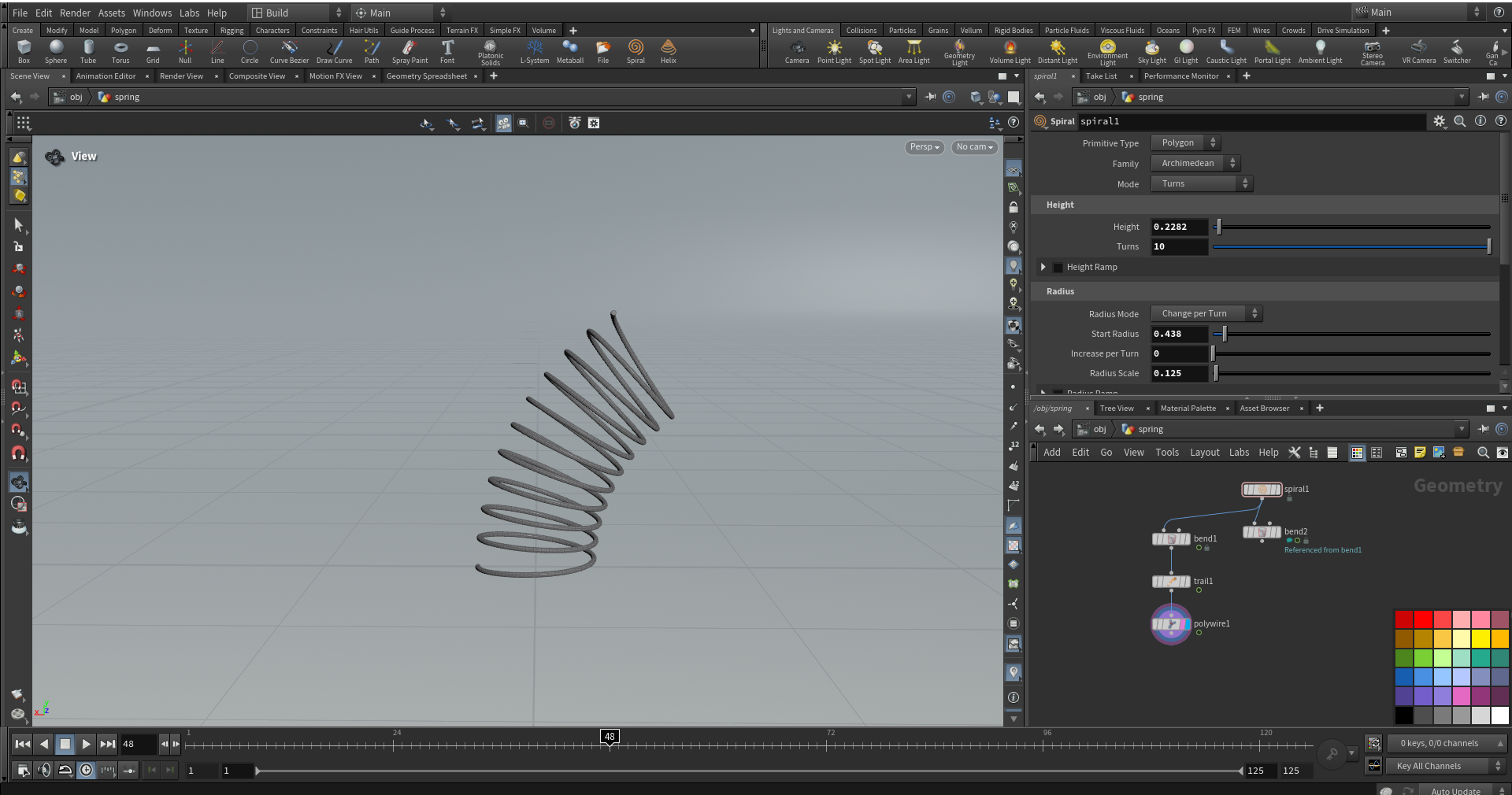
Task: Toggle the viewport lock icon
Action: pyautogui.click(x=1014, y=208)
